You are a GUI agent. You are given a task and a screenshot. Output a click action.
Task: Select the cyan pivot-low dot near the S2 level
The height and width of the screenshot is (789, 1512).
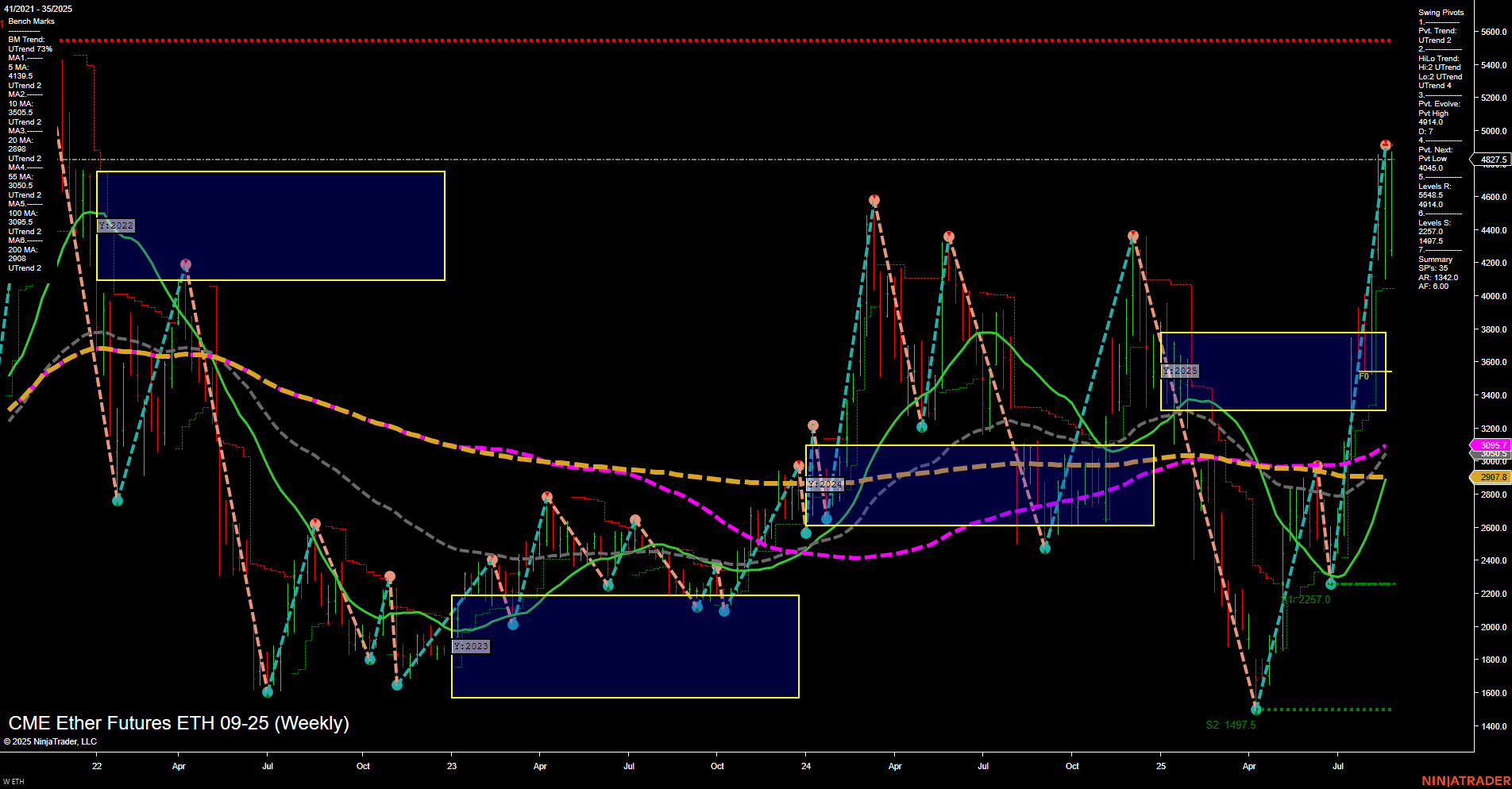click(x=1257, y=707)
